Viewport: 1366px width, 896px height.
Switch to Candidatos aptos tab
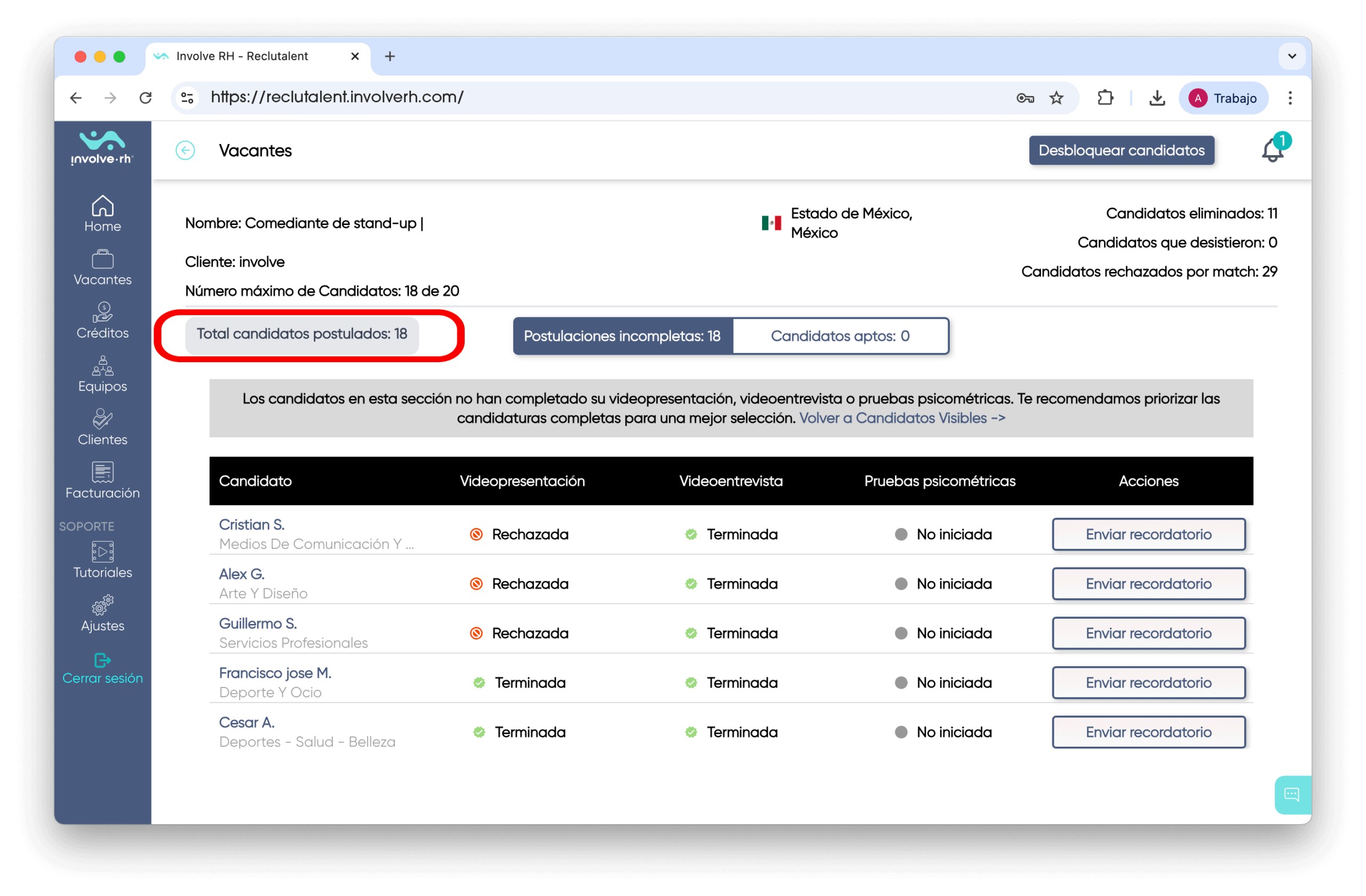840,336
